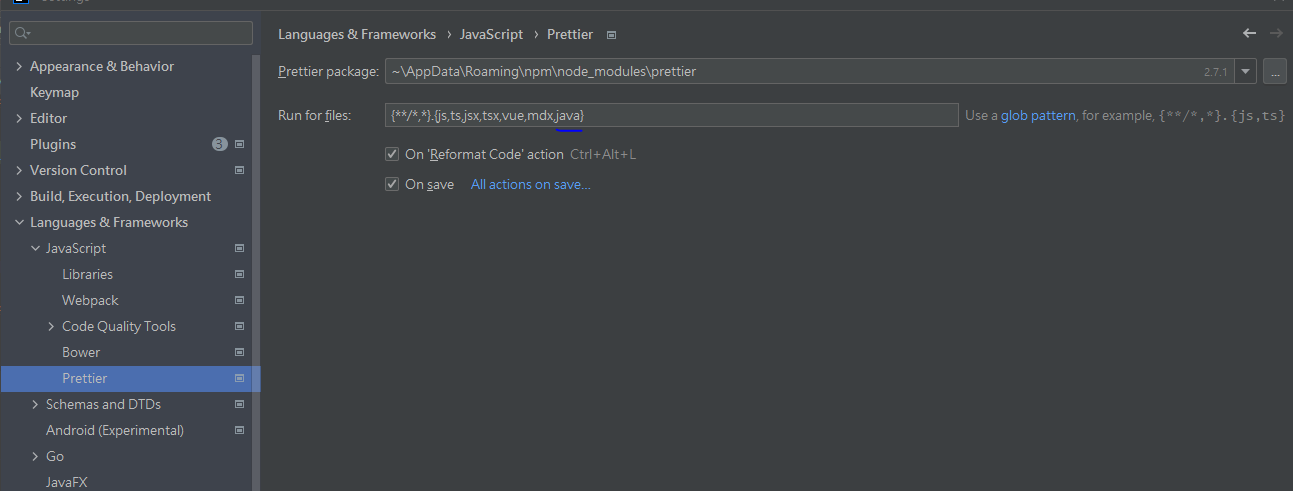Click the 'Run for files:' label

click(x=315, y=115)
